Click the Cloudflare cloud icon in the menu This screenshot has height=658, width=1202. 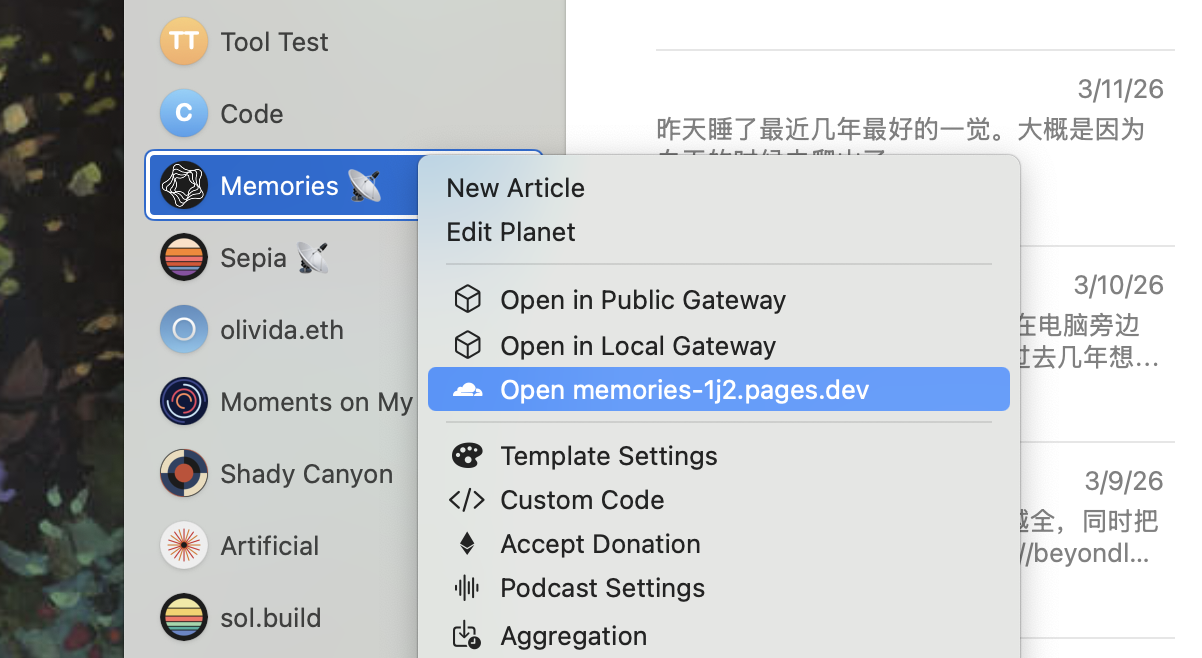466,389
